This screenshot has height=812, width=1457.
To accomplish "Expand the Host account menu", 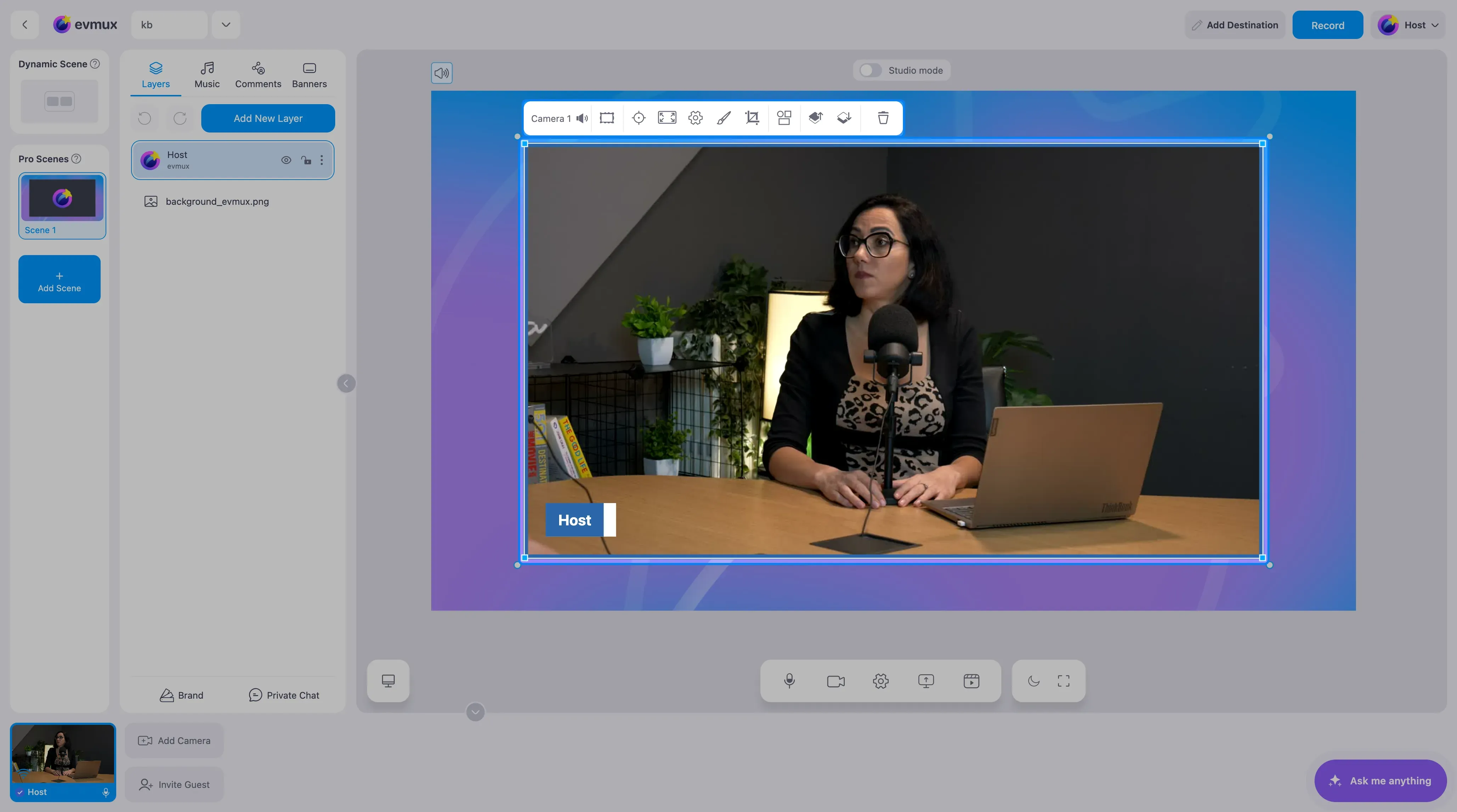I will tap(1409, 25).
